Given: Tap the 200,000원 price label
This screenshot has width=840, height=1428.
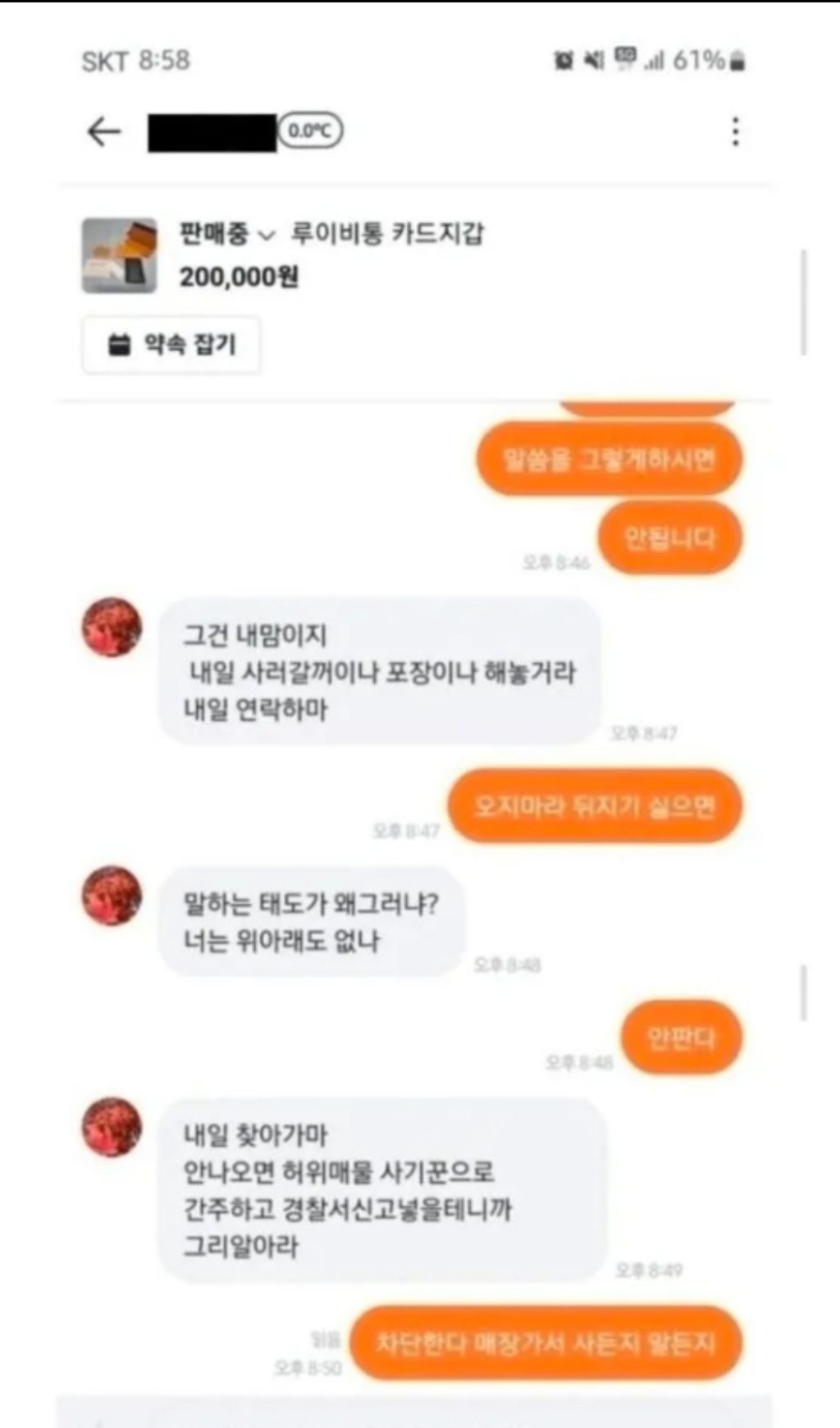Looking at the screenshot, I should [x=239, y=277].
